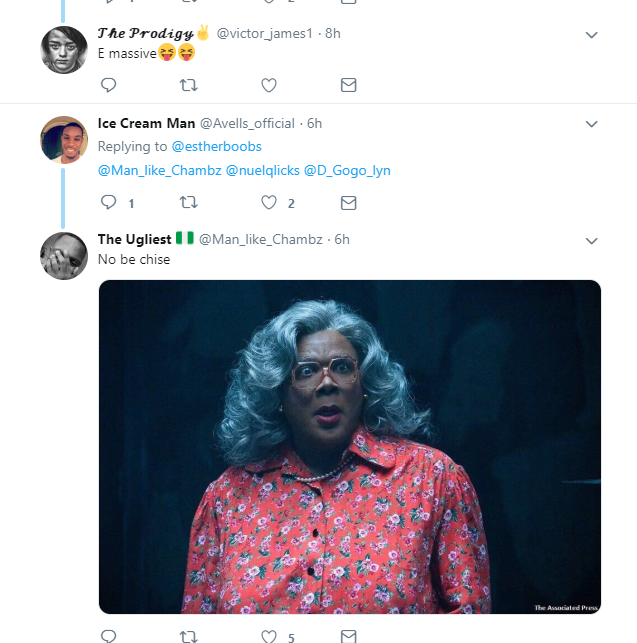
Task: Like The Ugliest's "No be chise" tweet
Action: (x=268, y=635)
